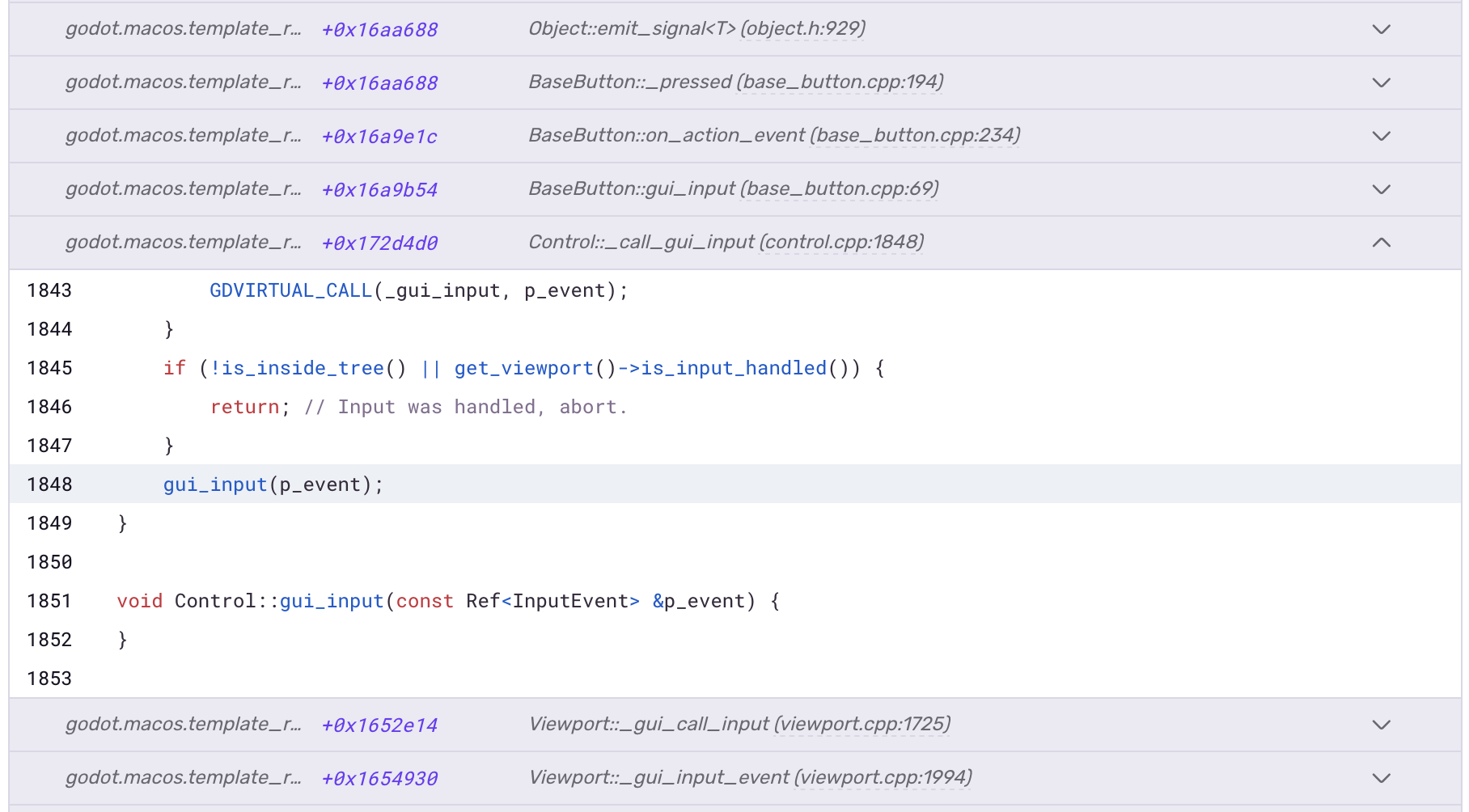Screen dimensions: 1469x812
Task: Select highlighted code line 1848 gui_input(p_event)
Action: 273,484
